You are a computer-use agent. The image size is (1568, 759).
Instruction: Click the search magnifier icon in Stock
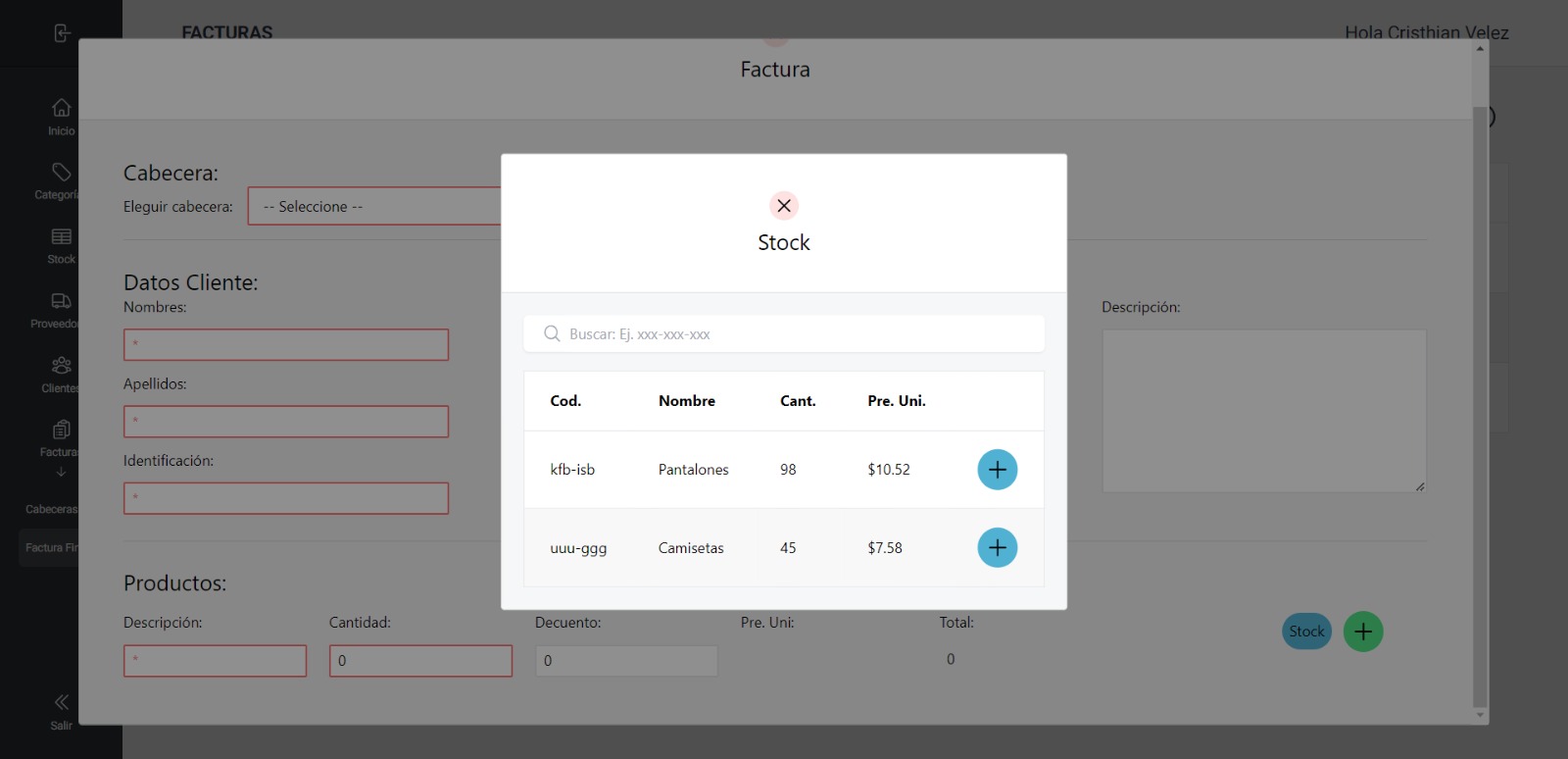pyautogui.click(x=552, y=334)
